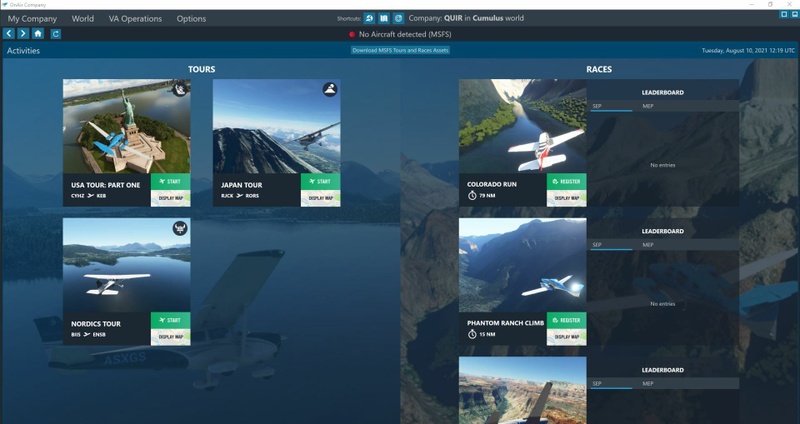Select MEP tab in Colorado Run leaderboard
Viewport: 800px width, 424px height.
pyautogui.click(x=648, y=106)
